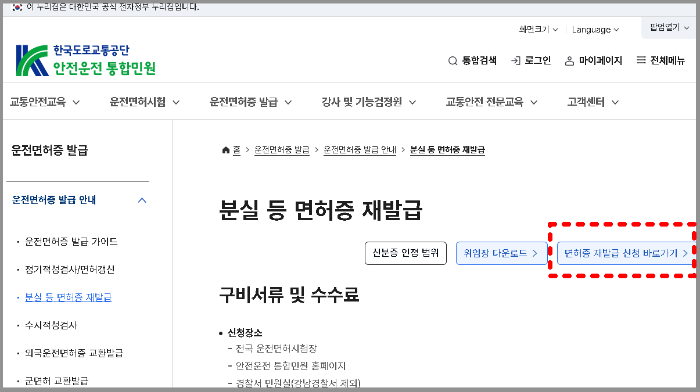This screenshot has width=700, height=392.
Task: Select 외국운전면허증 교환발급 in sidebar
Action: pyautogui.click(x=74, y=353)
